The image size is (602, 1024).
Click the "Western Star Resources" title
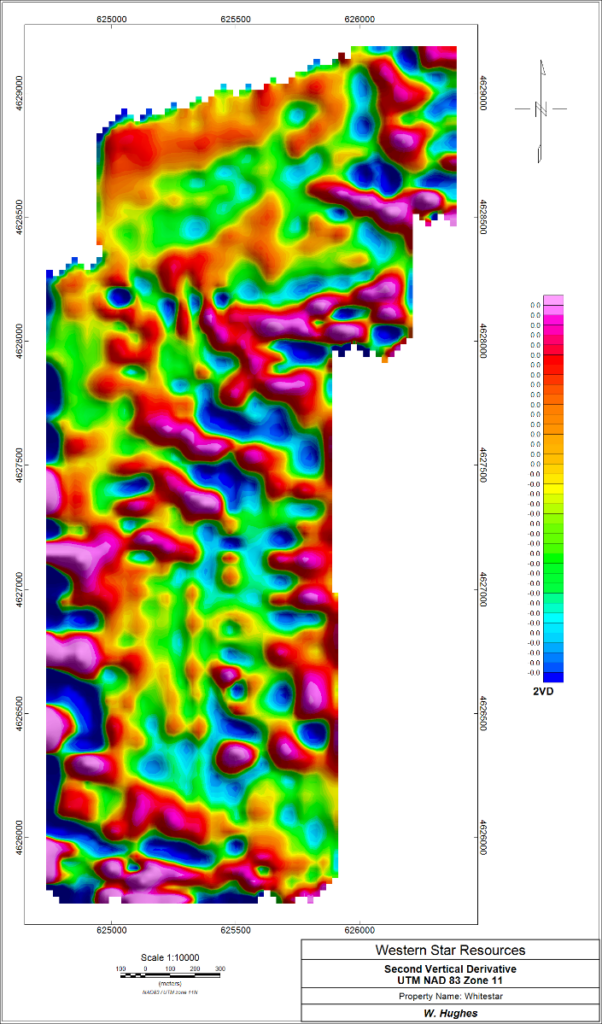450,949
